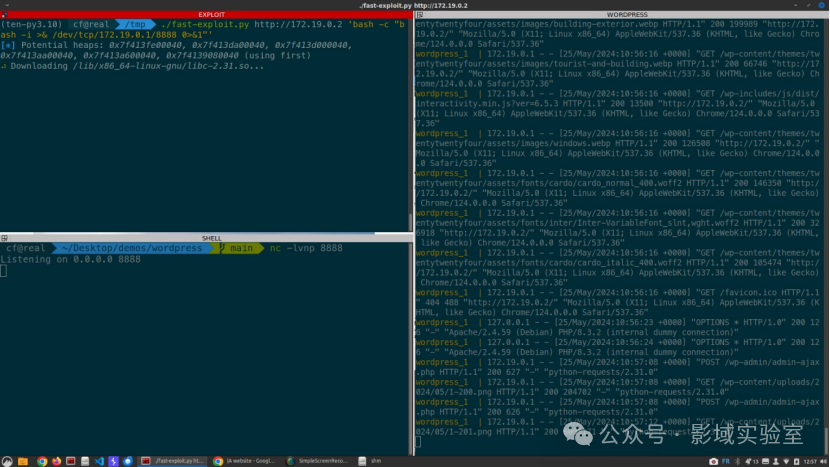Click the EXPLOIT pane's title bar icon
This screenshot has width=830, height=467.
coord(4,15)
